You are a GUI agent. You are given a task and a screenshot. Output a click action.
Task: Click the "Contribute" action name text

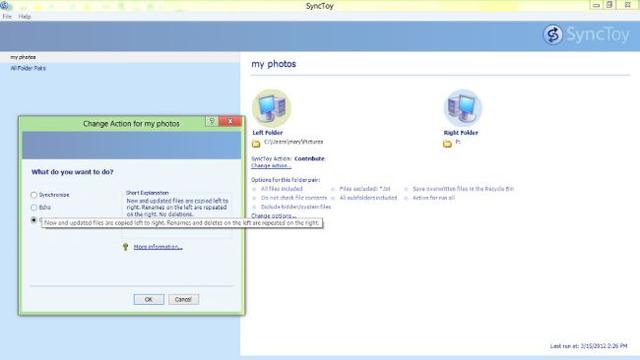(309, 159)
